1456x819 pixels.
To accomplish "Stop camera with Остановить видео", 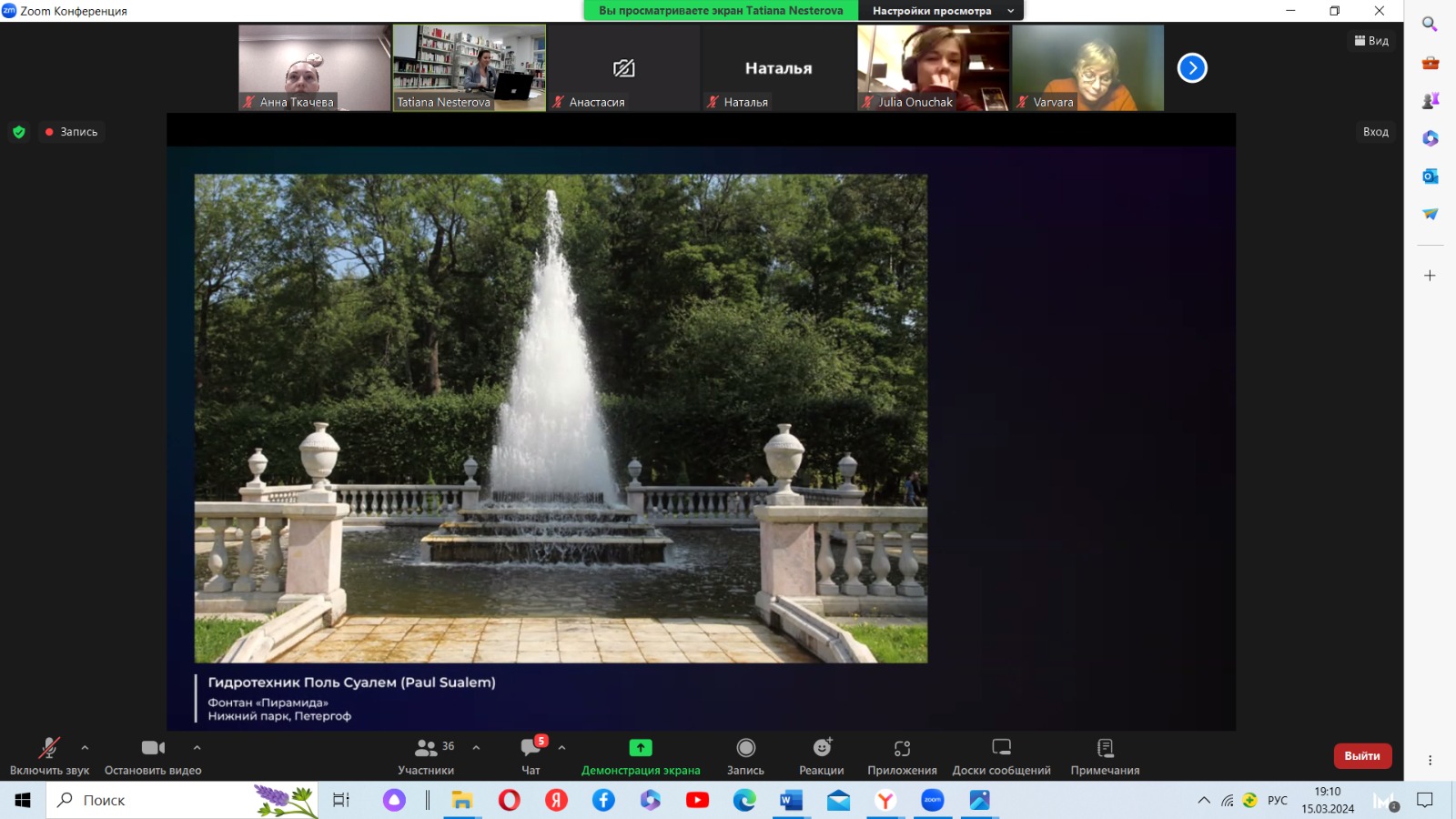I will pos(153,755).
